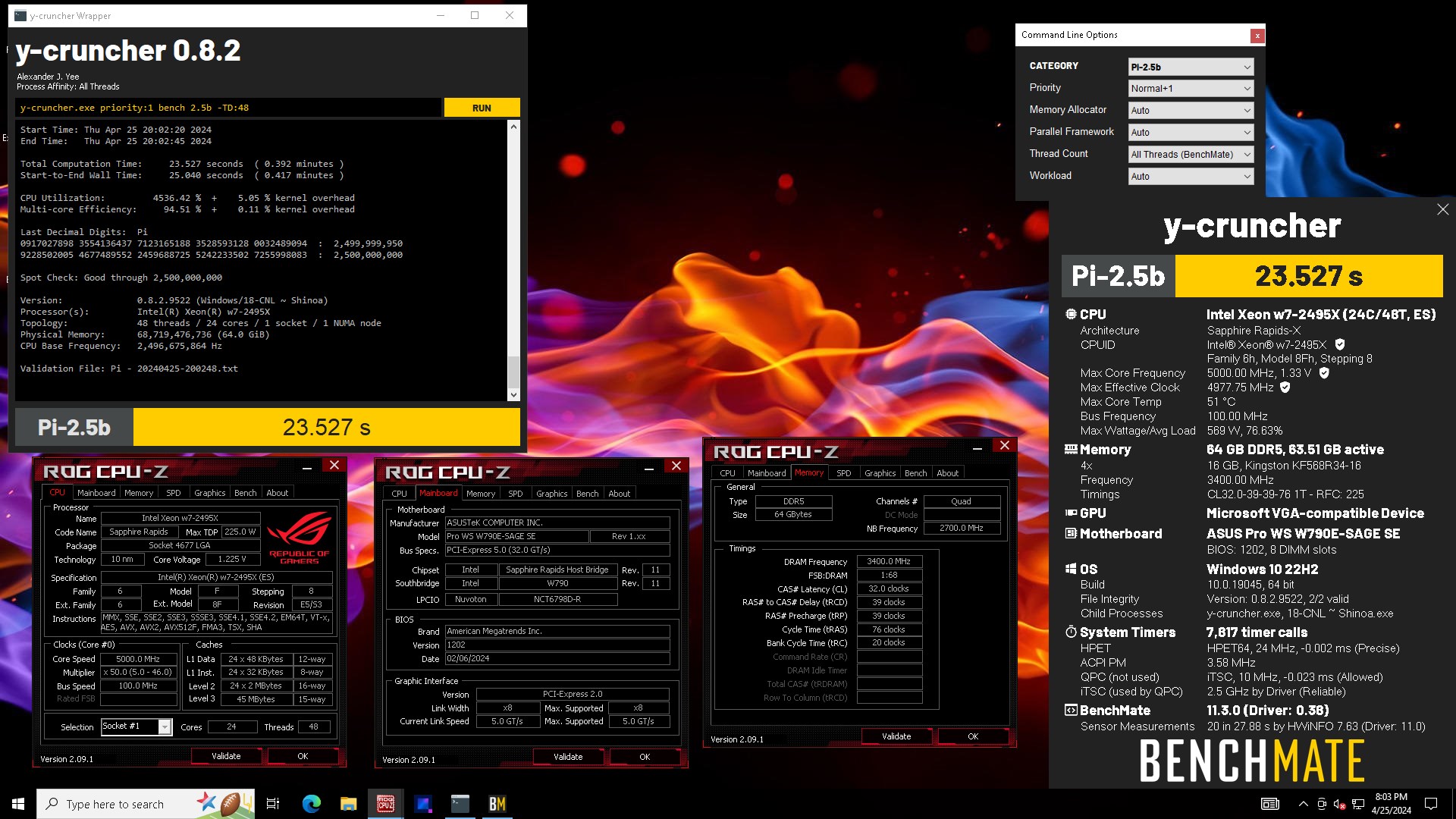Select Mainboard tab in right CPU-Z Memory window

point(767,473)
